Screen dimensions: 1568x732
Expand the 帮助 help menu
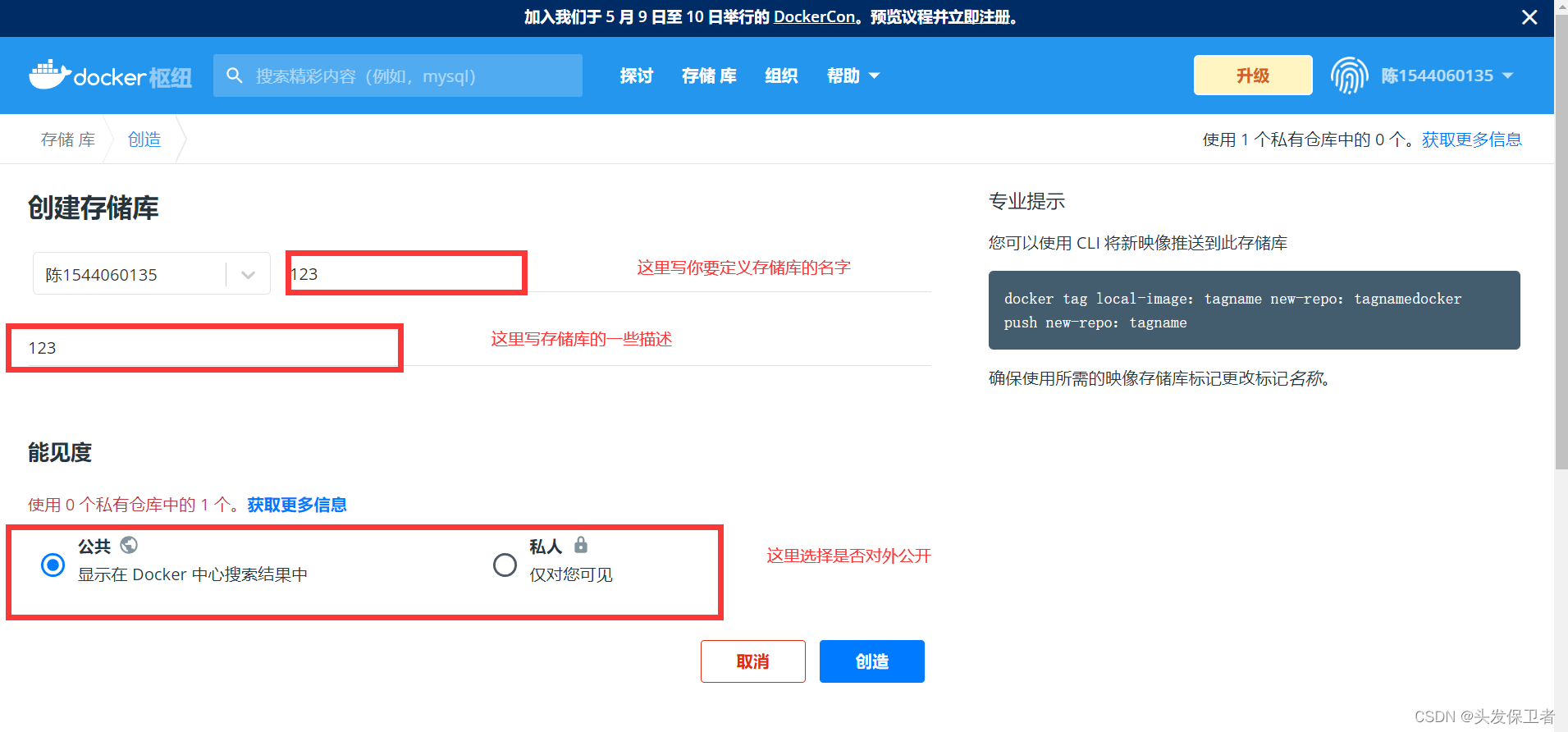point(853,75)
